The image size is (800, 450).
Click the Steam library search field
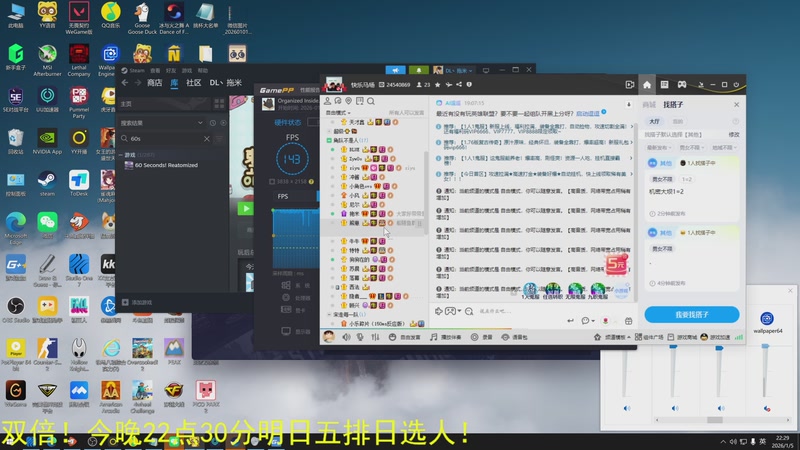pyautogui.click(x=166, y=139)
